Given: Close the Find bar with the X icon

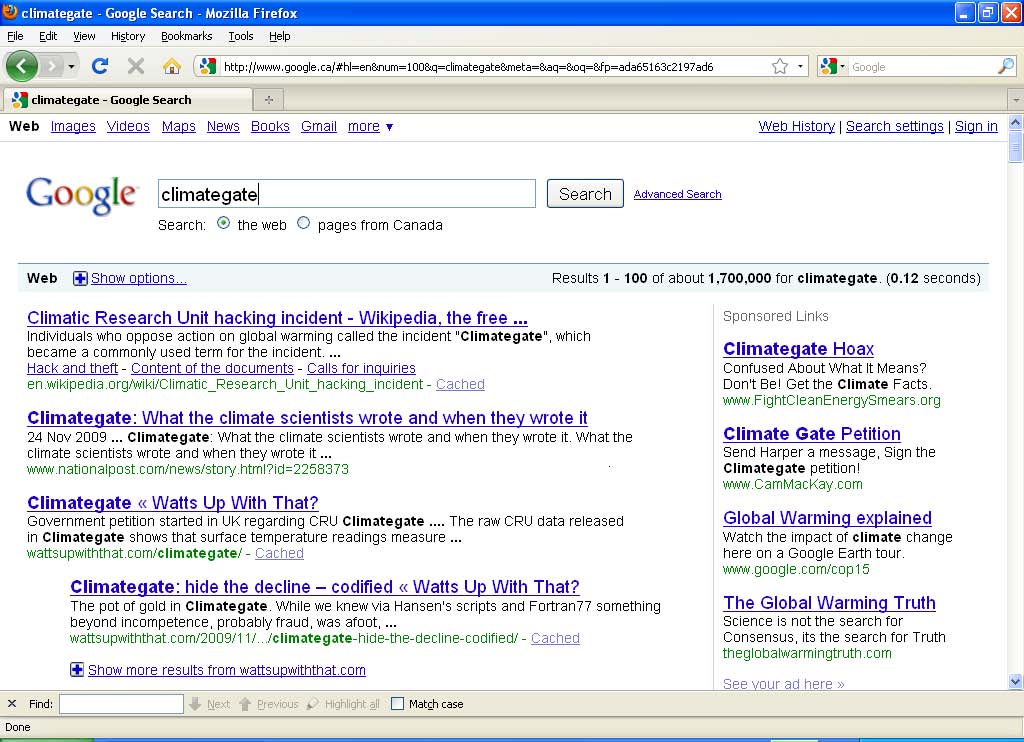Looking at the screenshot, I should point(12,704).
